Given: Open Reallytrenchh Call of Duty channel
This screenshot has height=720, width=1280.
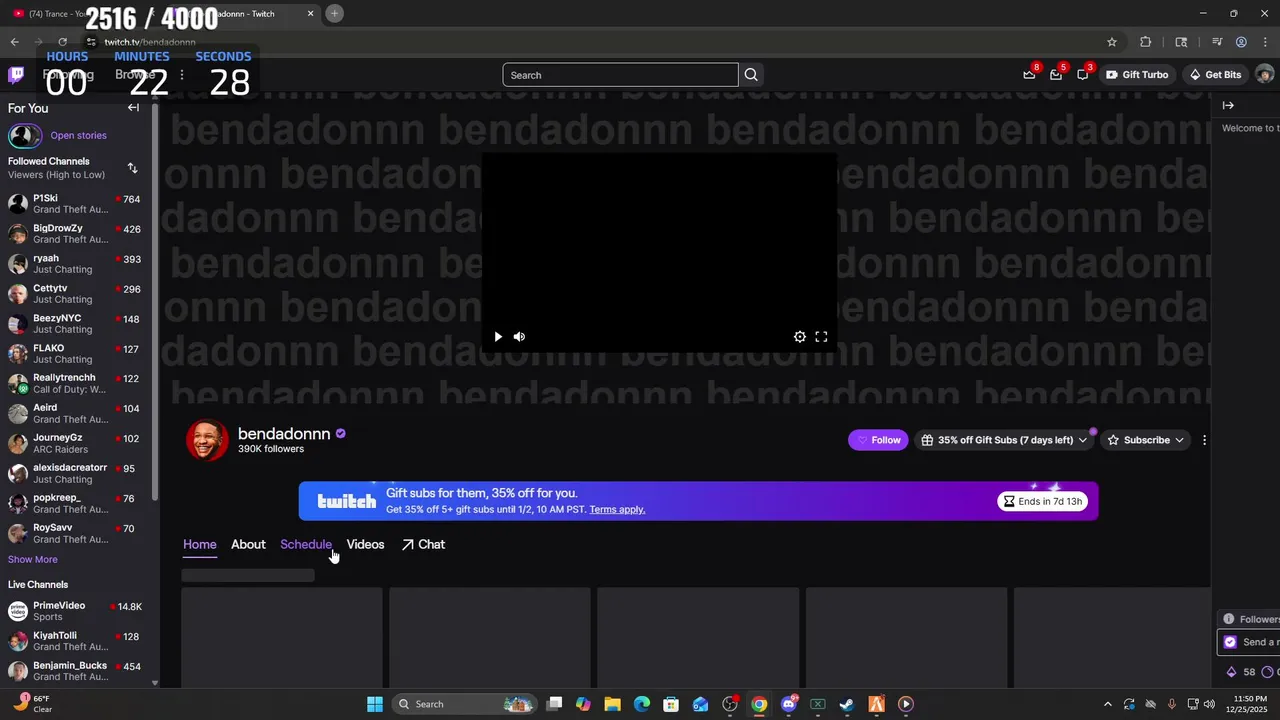Looking at the screenshot, I should pyautogui.click(x=76, y=384).
